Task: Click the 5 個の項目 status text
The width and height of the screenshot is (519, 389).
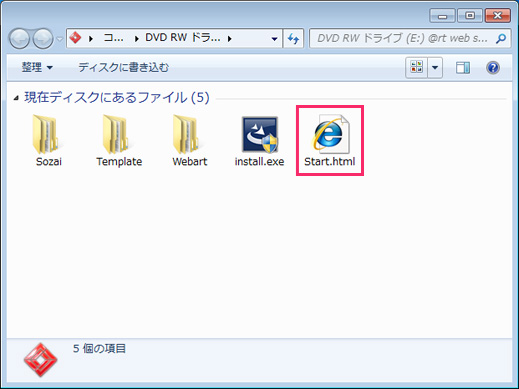Action: tap(99, 349)
